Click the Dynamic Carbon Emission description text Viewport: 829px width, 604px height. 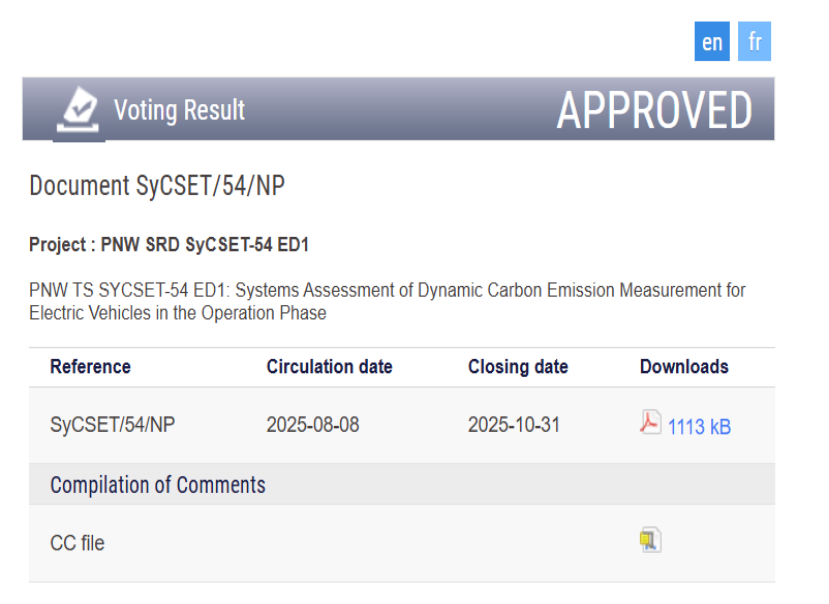coord(387,301)
